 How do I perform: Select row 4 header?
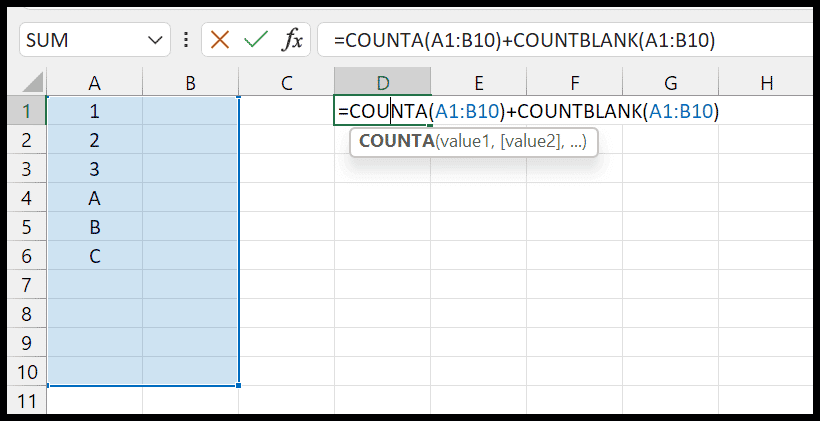pos(27,198)
